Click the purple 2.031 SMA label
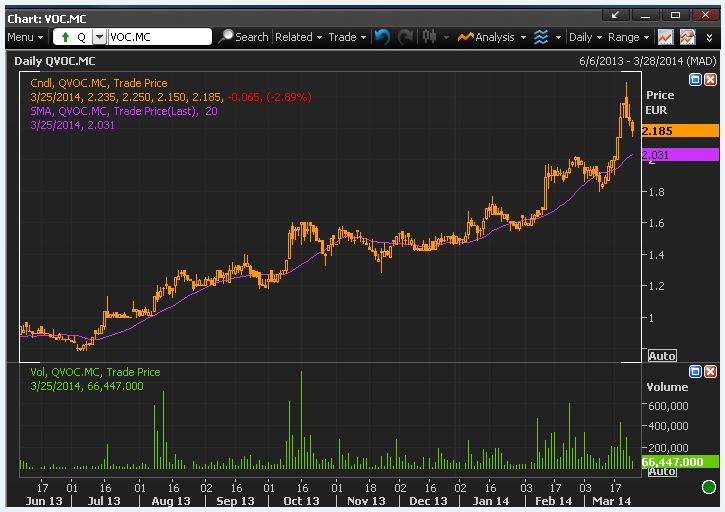Screen dimensions: 725x512 point(680,154)
